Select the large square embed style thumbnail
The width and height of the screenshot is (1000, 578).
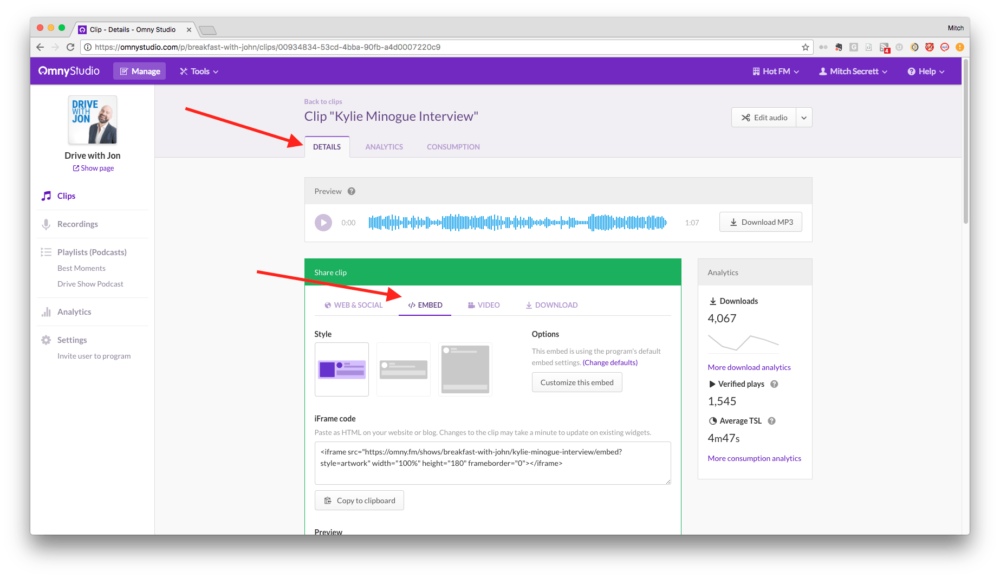465,369
